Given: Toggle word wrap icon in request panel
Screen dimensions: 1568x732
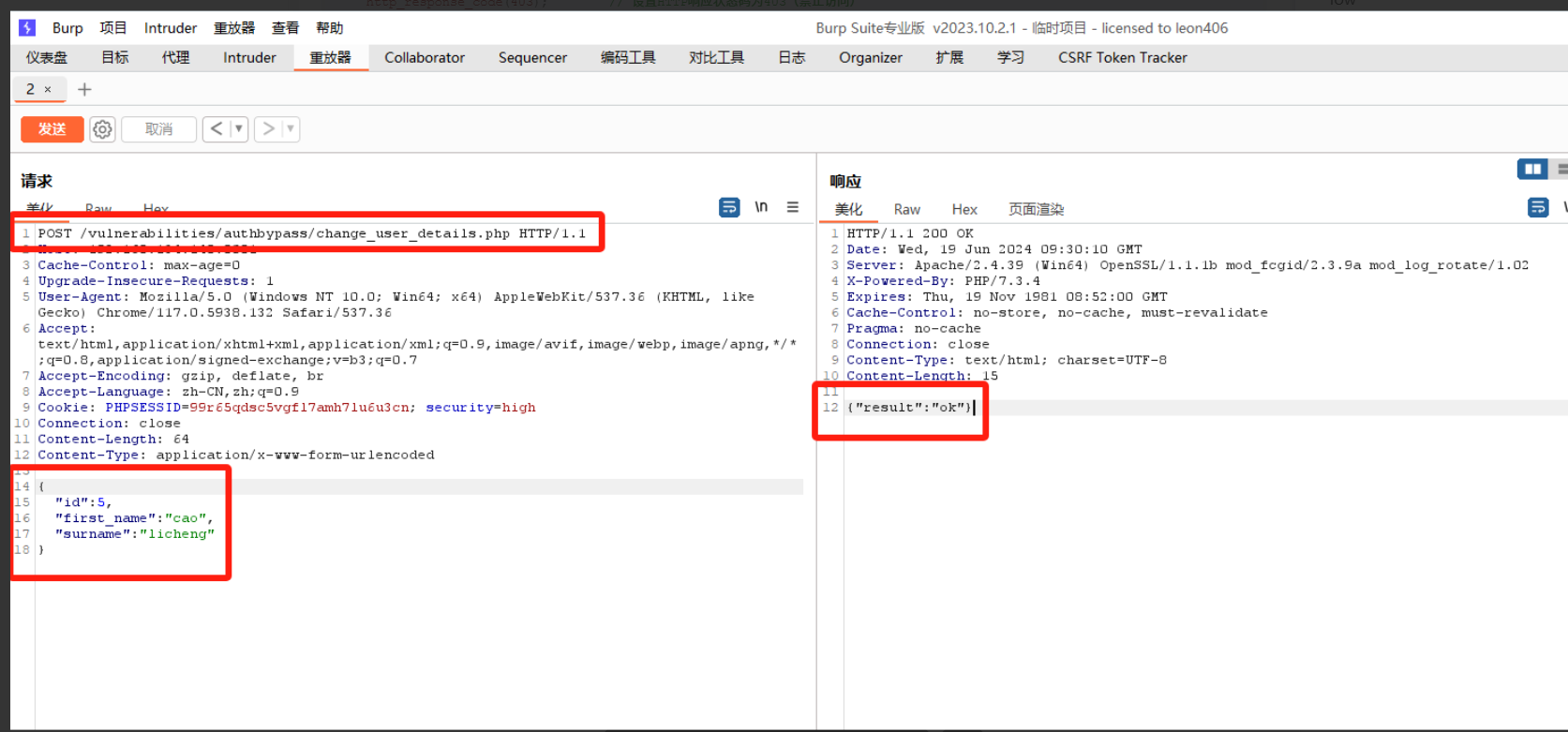Looking at the screenshot, I should (x=729, y=207).
